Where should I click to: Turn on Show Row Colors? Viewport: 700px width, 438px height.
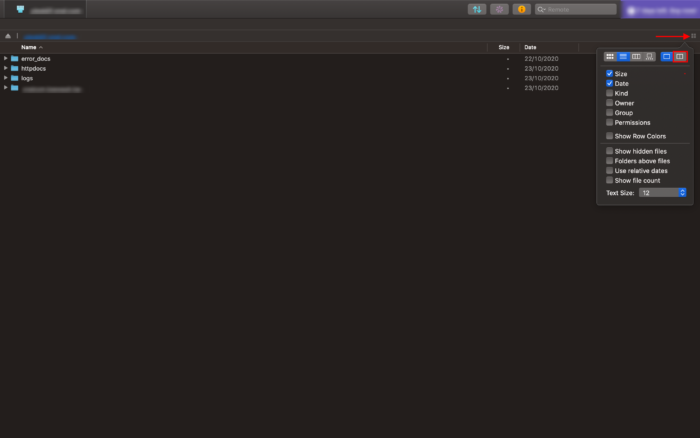610,136
